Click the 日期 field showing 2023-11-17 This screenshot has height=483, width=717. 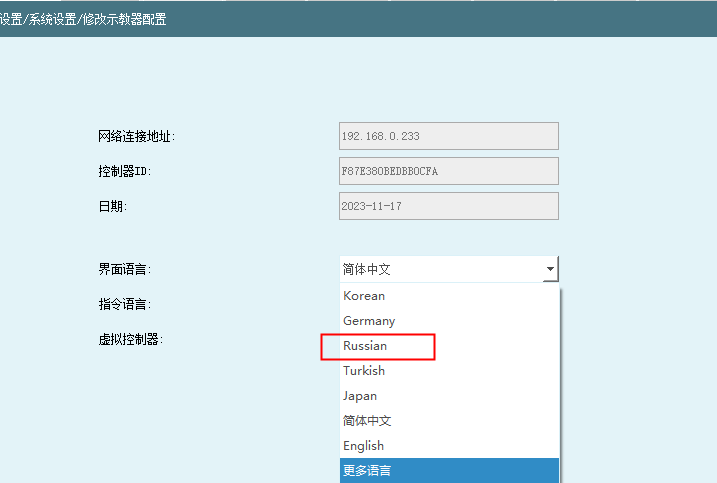pyautogui.click(x=448, y=206)
